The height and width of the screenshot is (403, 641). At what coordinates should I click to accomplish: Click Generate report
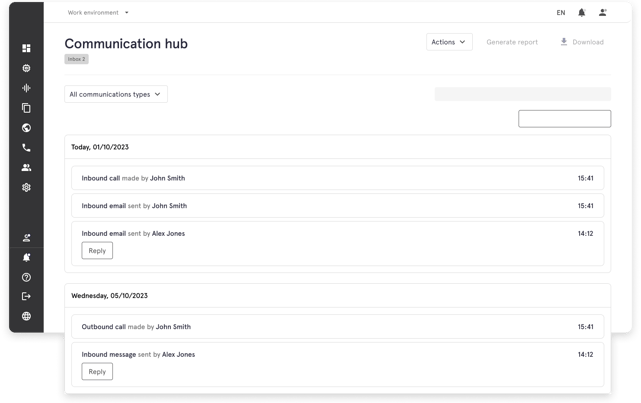click(x=512, y=42)
